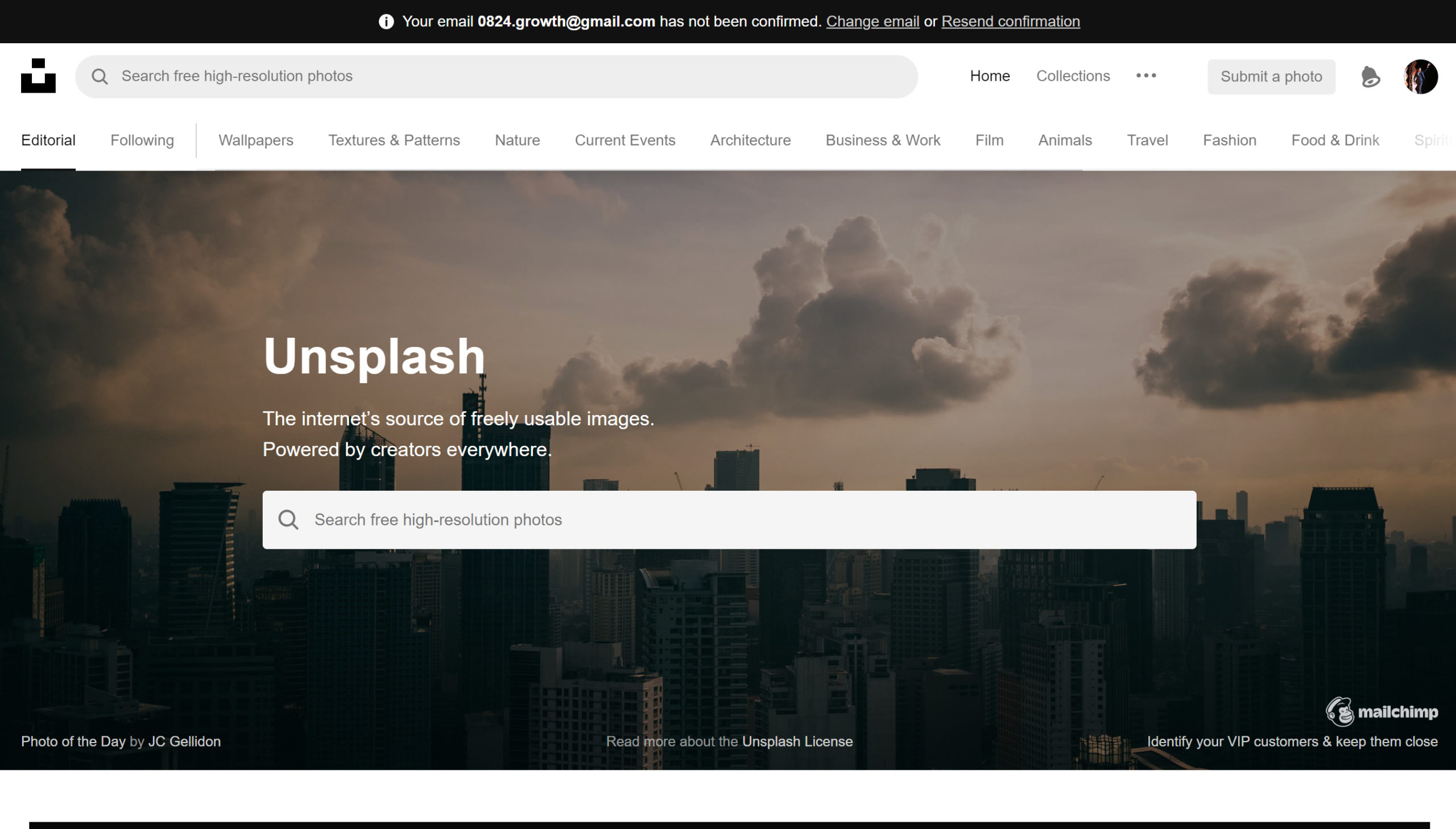Click the hero search magnifier icon

pyautogui.click(x=288, y=519)
